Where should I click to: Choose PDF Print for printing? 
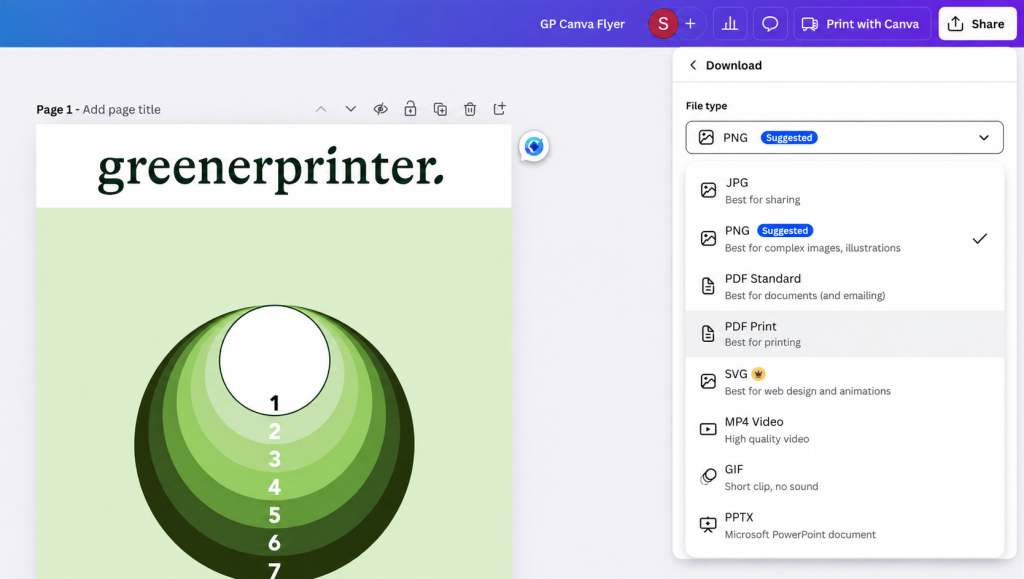[844, 334]
